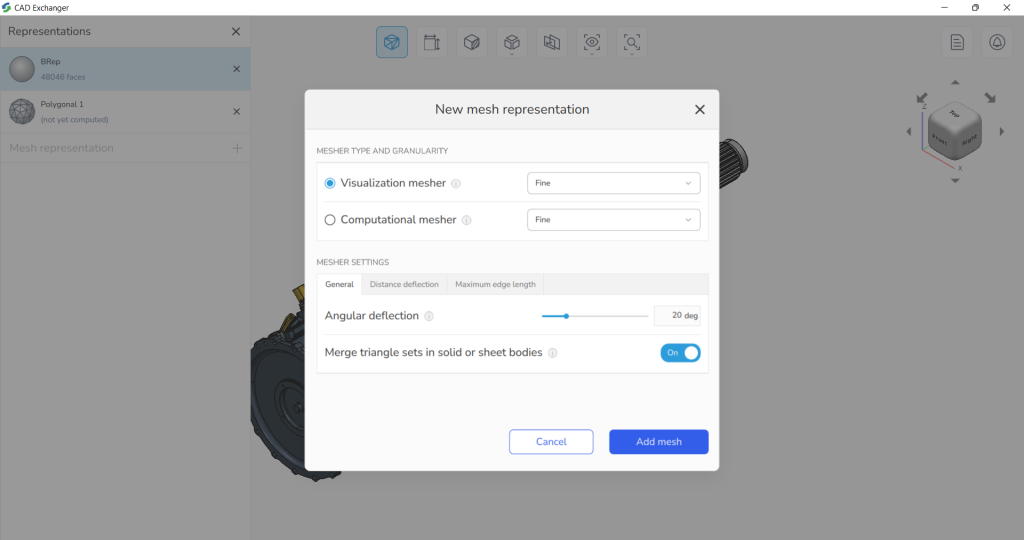The height and width of the screenshot is (540, 1024).
Task: Click the eye visibility toolbar icon
Action: coord(592,42)
